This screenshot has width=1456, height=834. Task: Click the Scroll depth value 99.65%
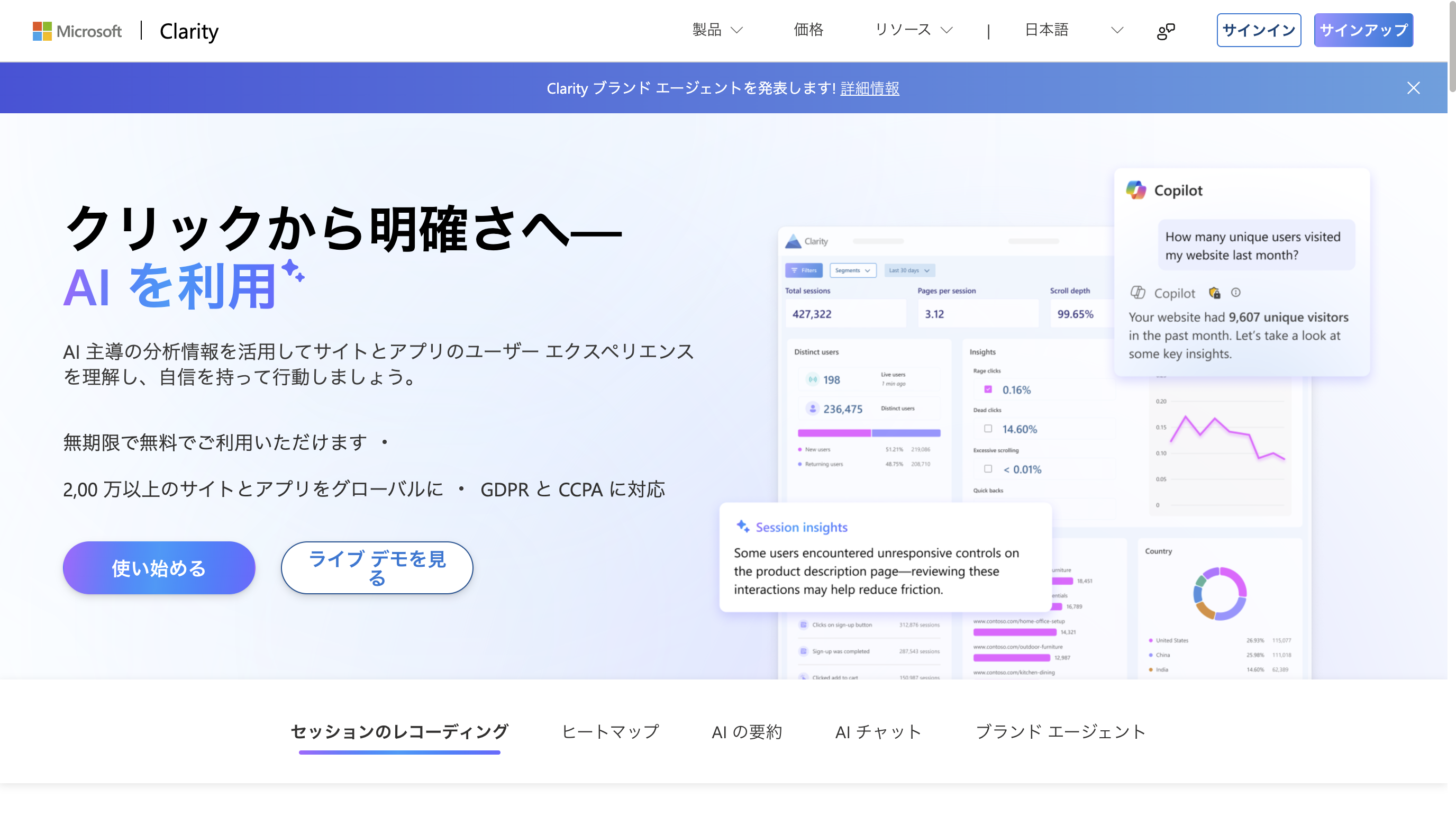(x=1075, y=314)
